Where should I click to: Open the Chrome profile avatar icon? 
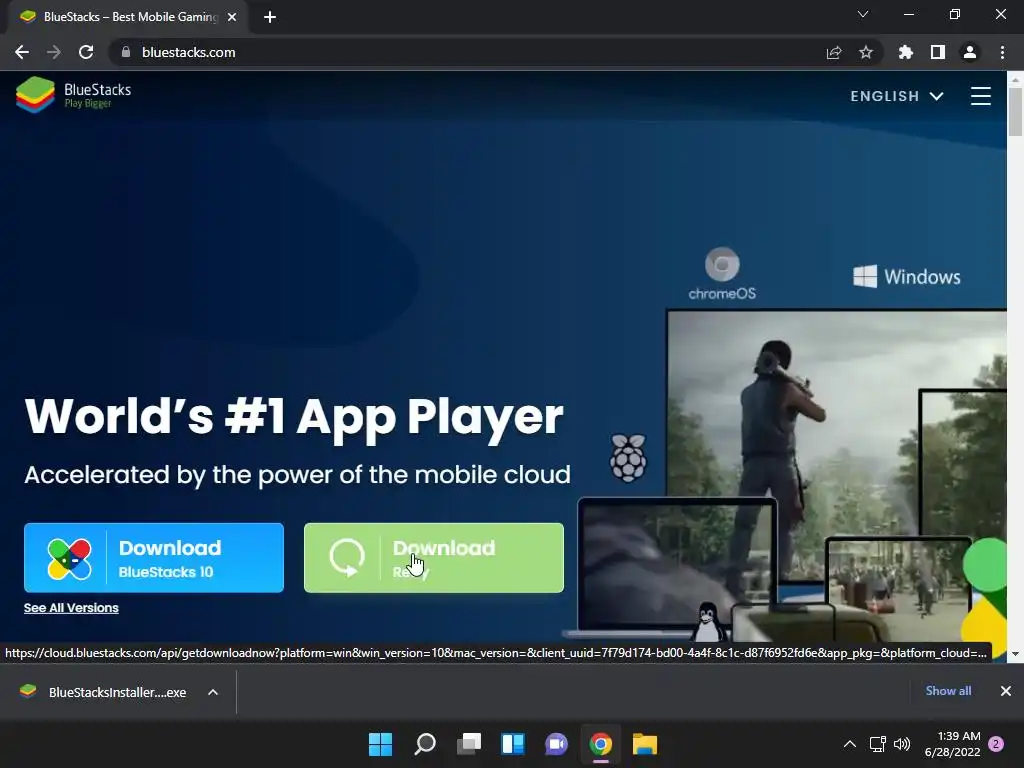(x=970, y=52)
